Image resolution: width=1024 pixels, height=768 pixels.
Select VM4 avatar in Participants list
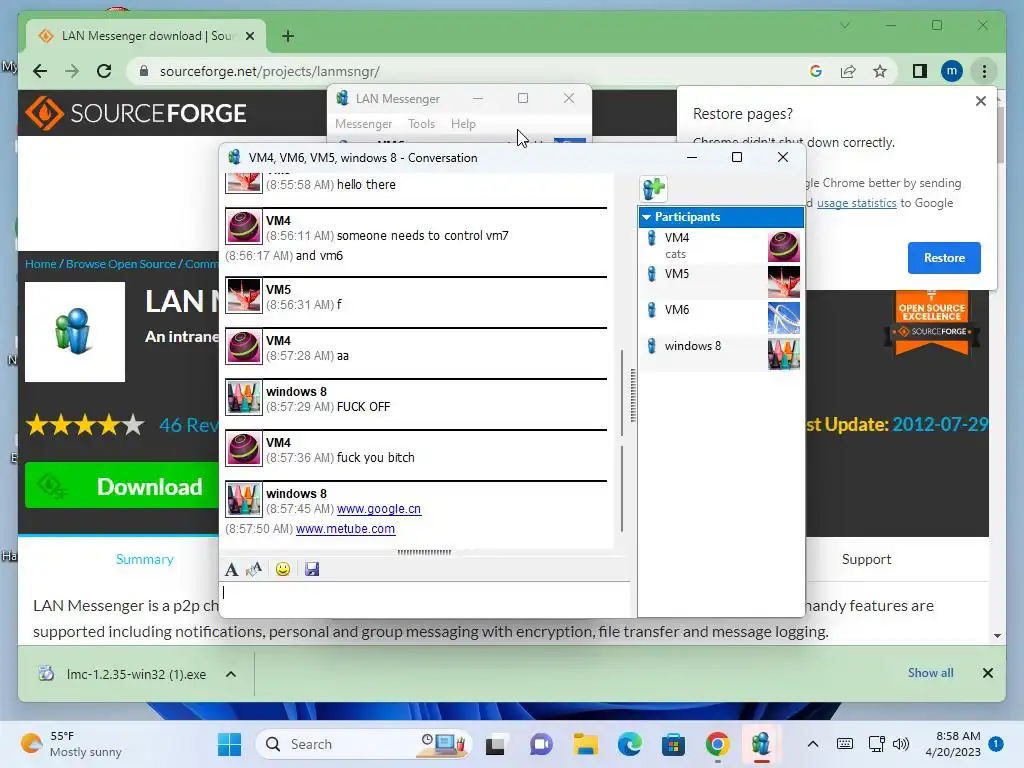tap(784, 246)
